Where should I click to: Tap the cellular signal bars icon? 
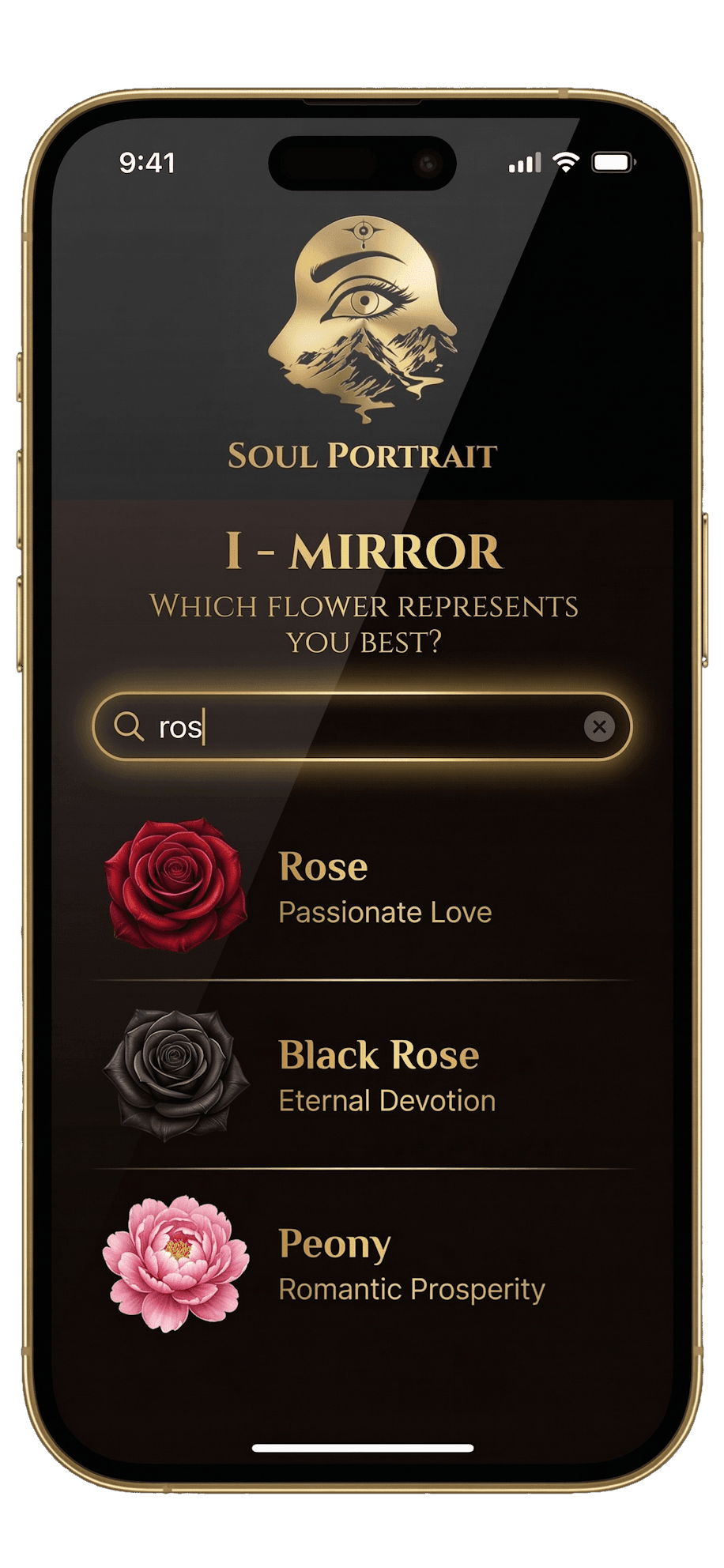(x=525, y=163)
